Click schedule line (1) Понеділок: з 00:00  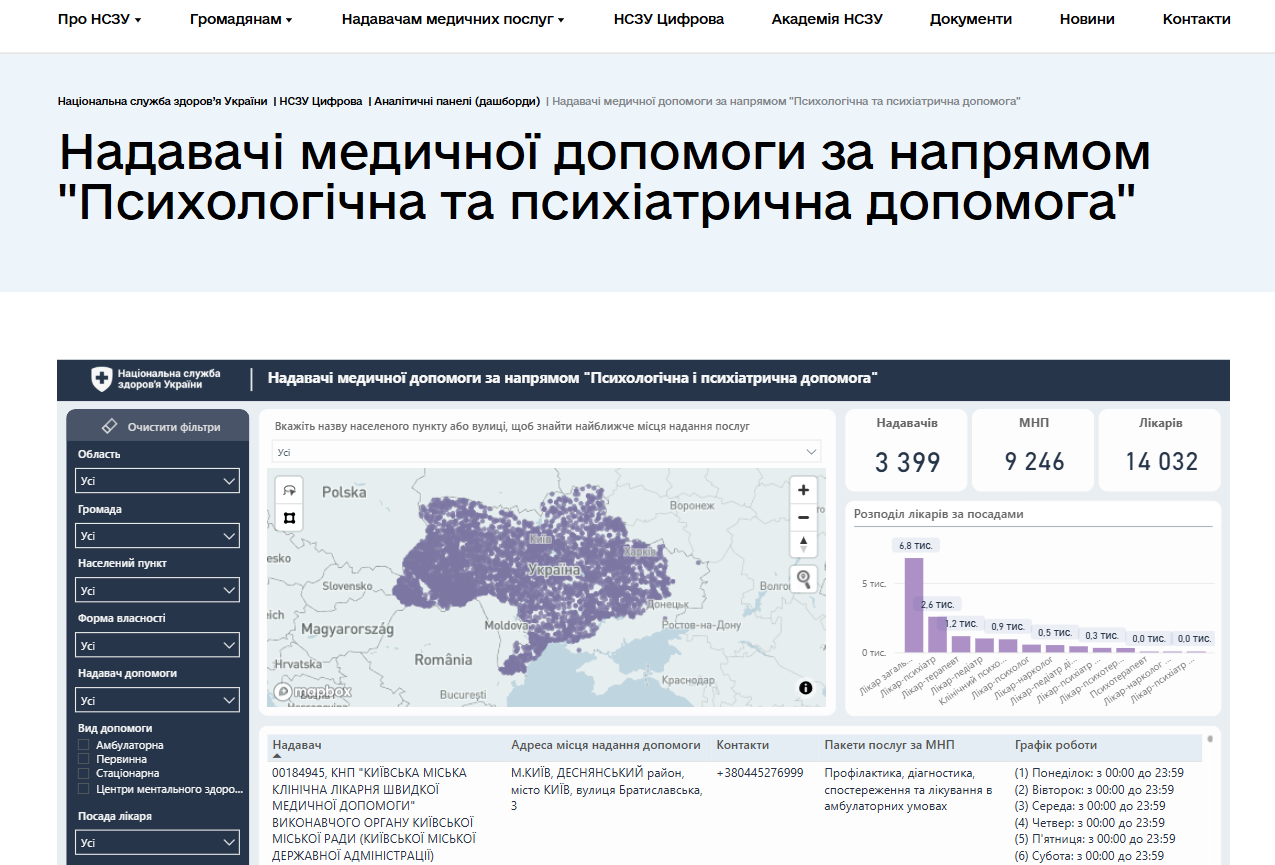tap(1099, 773)
